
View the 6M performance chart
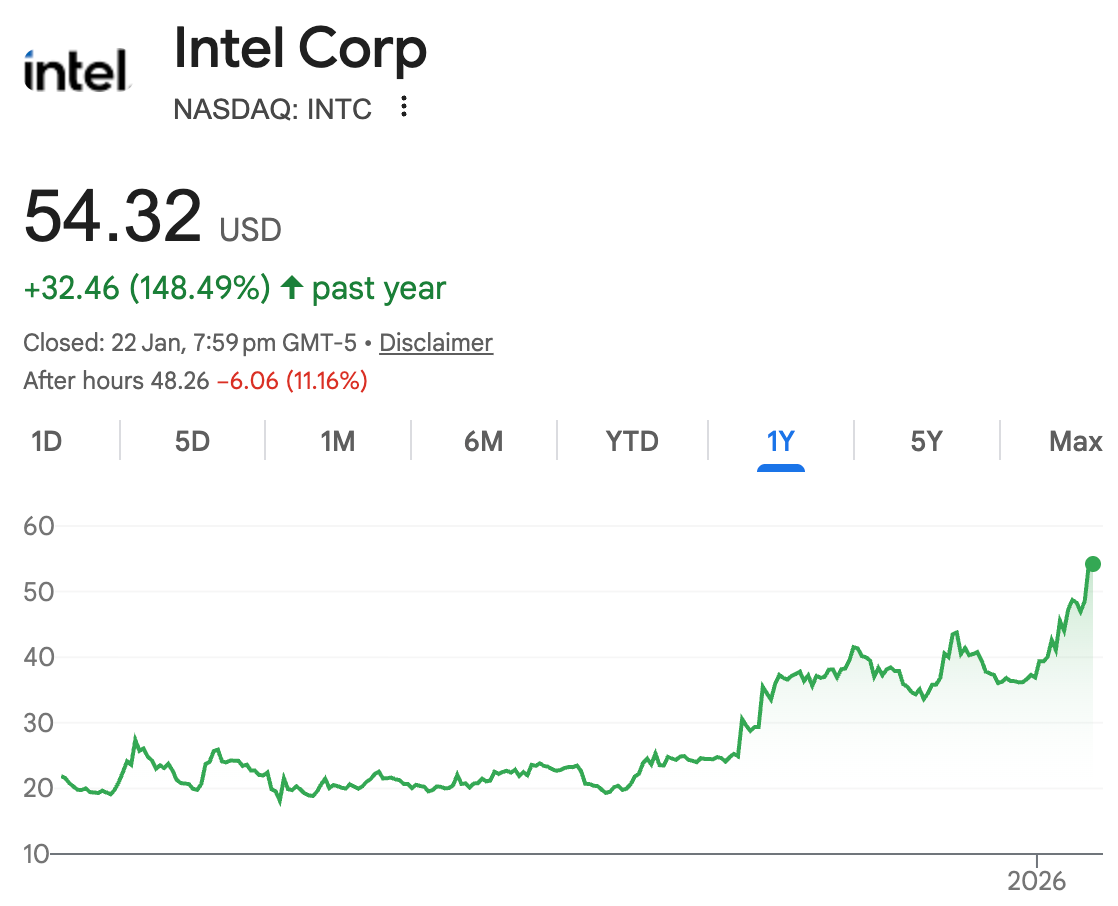tap(483, 441)
